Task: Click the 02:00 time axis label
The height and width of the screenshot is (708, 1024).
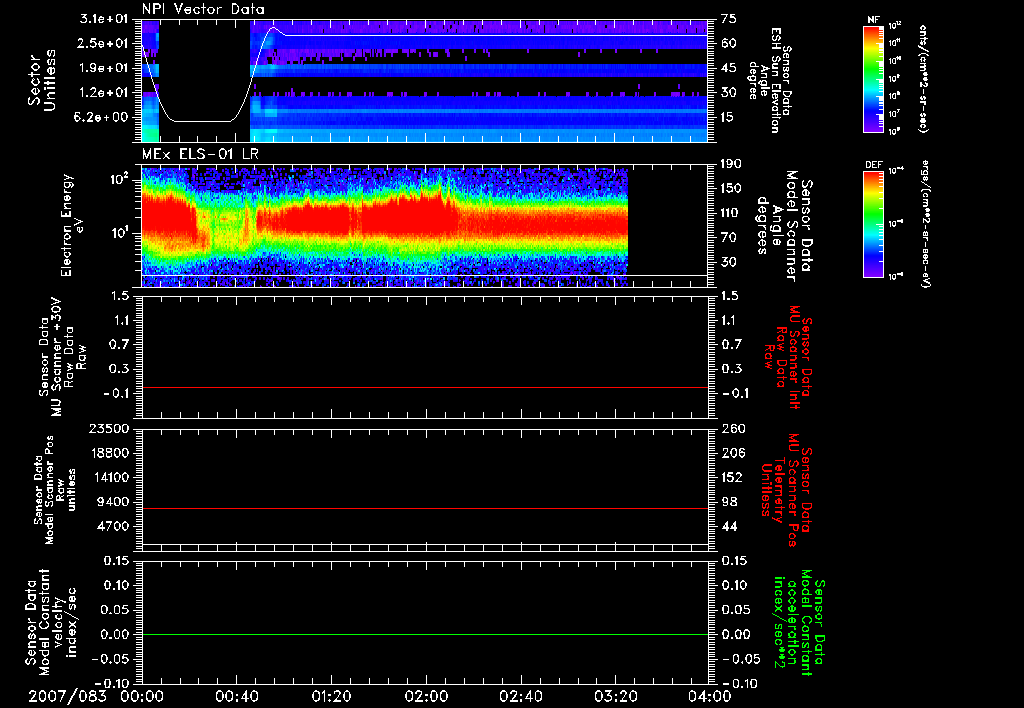Action: point(426,696)
